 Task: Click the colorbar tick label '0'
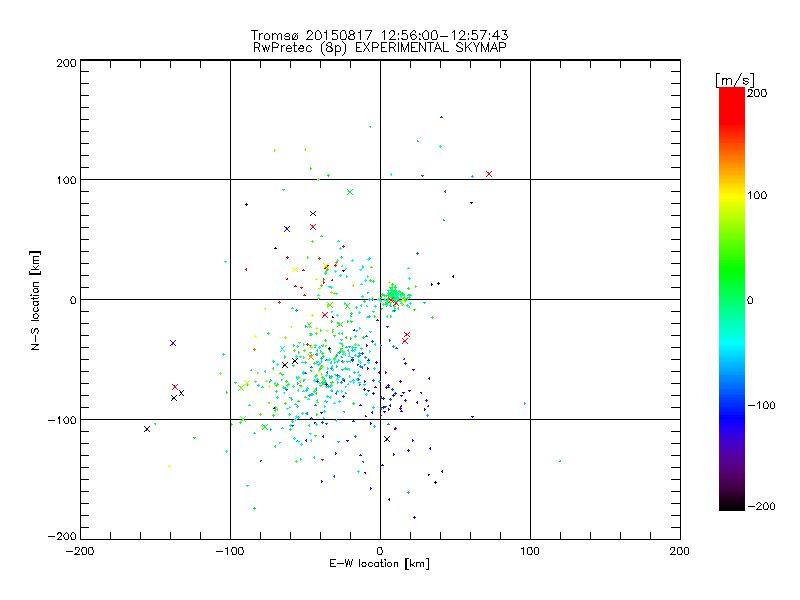coord(750,300)
